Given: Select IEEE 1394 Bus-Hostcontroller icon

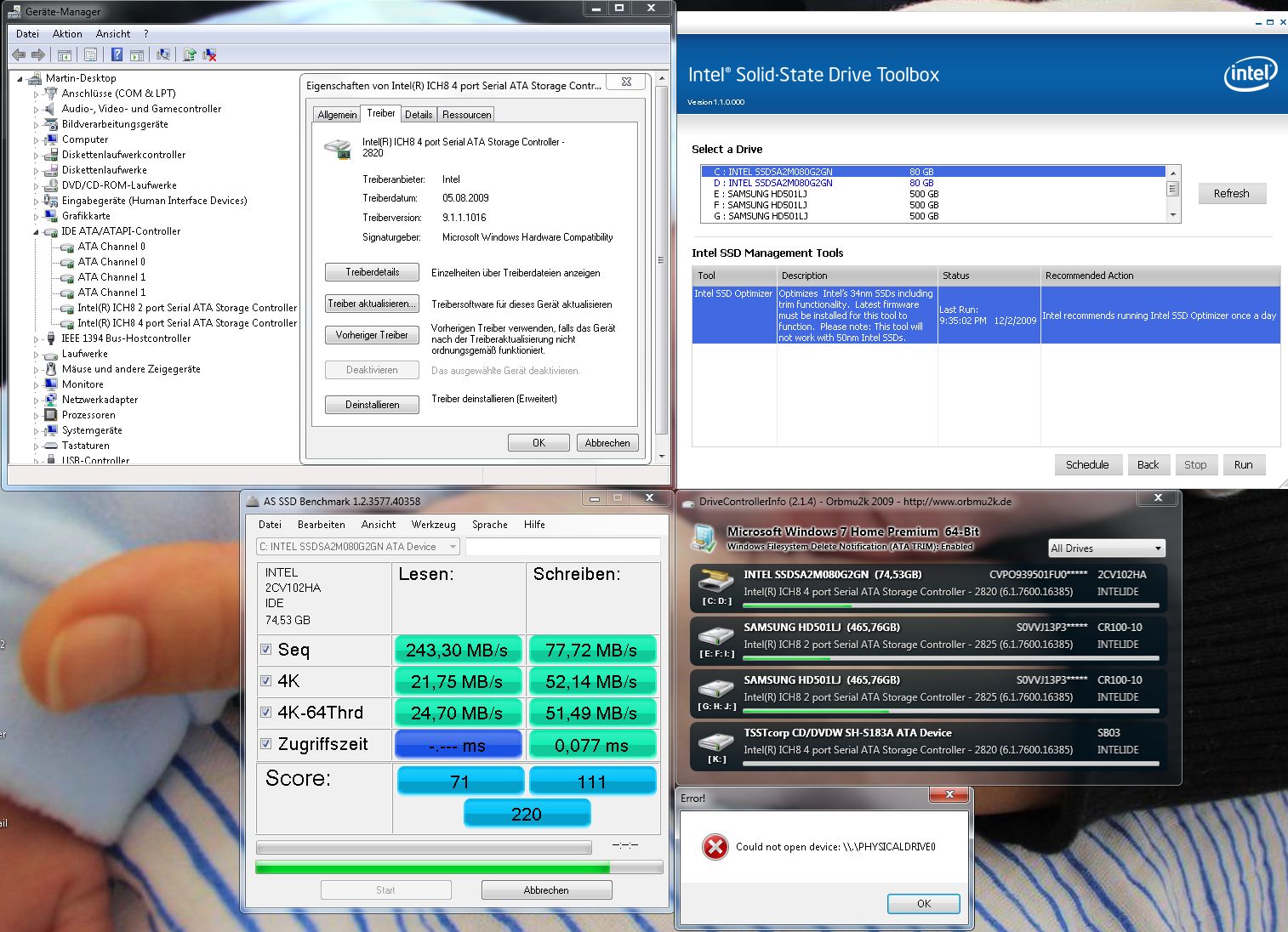Looking at the screenshot, I should point(51,338).
